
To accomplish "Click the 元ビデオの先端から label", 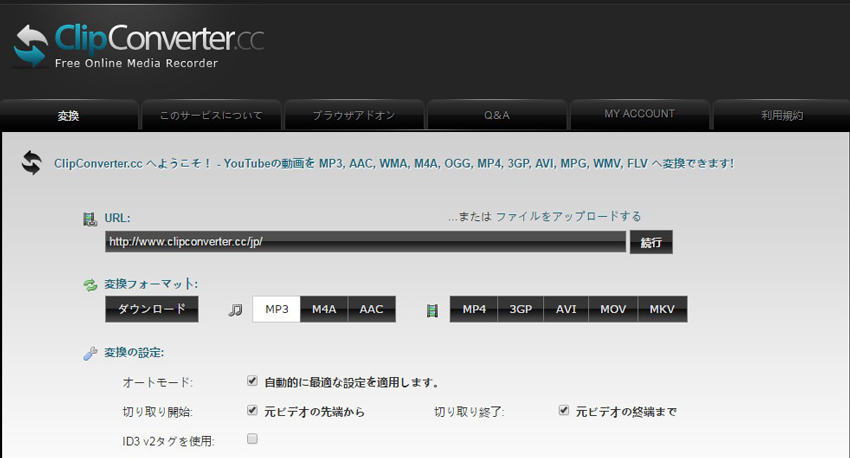I will (314, 412).
